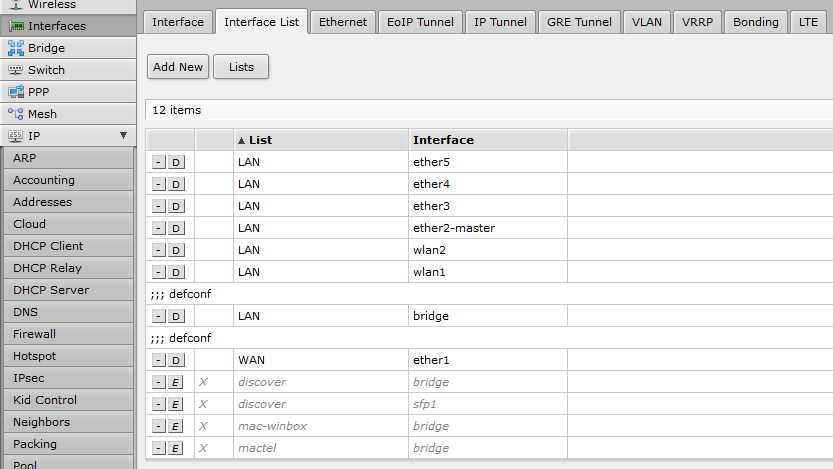The image size is (833, 469).
Task: Enable the discover bridge entry
Action: (x=175, y=382)
